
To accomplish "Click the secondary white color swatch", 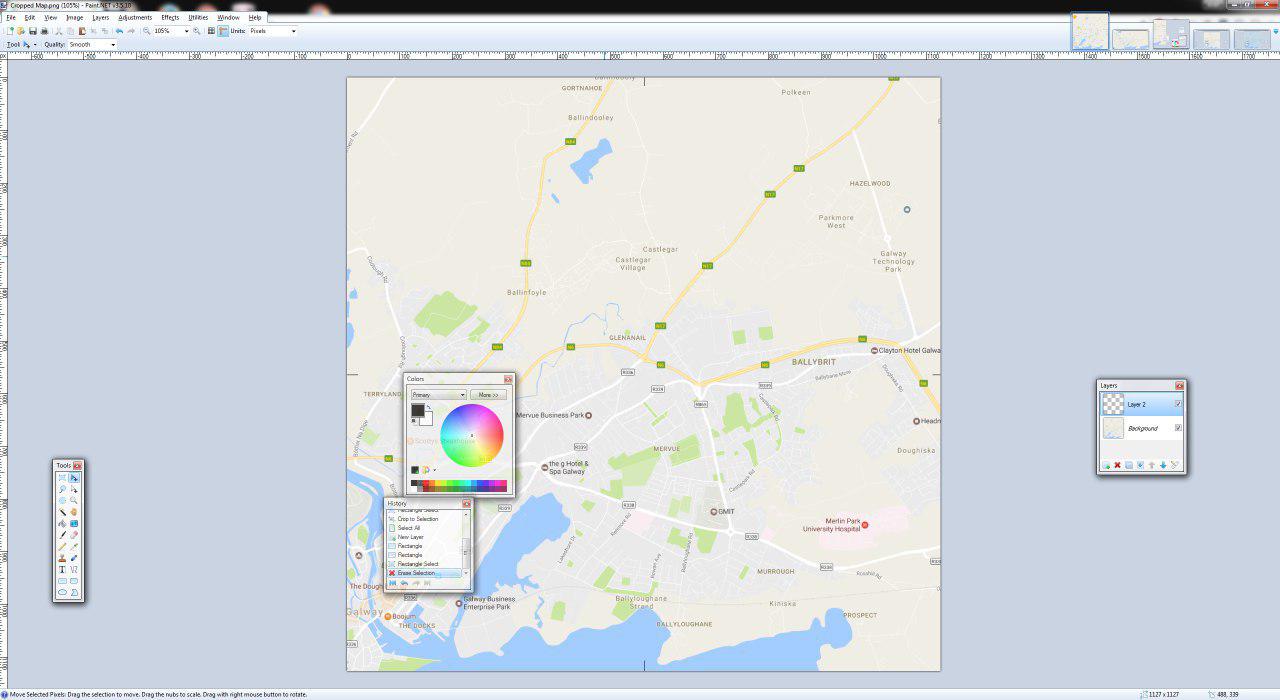I will tap(429, 422).
